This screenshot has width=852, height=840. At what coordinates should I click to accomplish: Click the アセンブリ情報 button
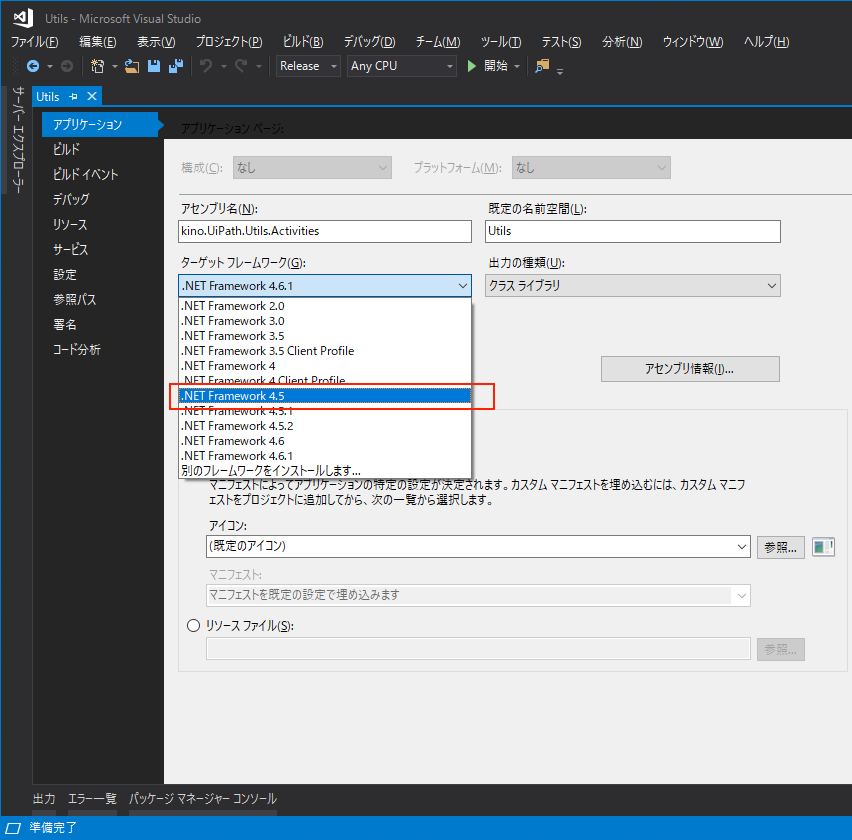689,368
